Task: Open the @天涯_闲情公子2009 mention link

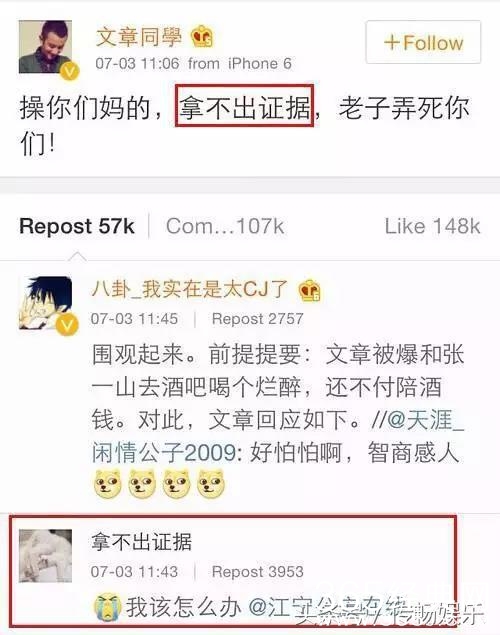Action: pyautogui.click(x=277, y=436)
